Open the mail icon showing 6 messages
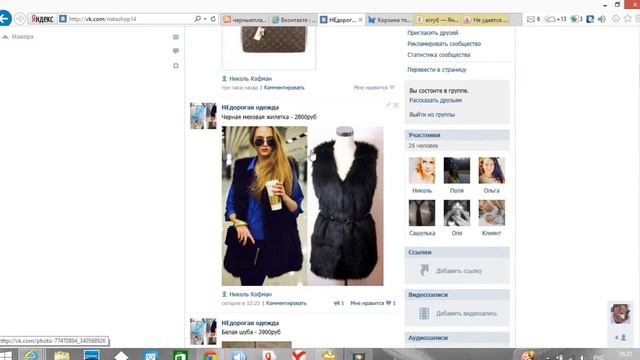The image size is (640, 360). click(533, 19)
